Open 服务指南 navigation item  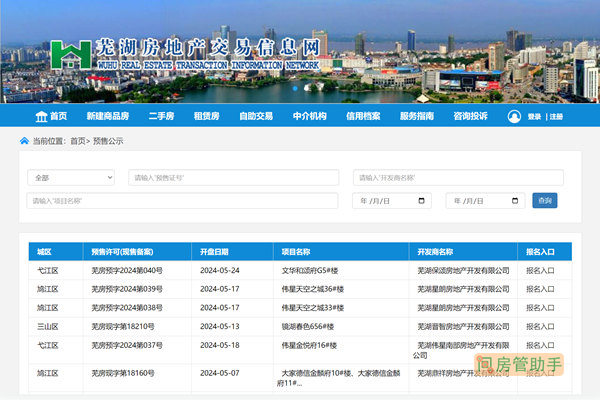click(x=417, y=116)
